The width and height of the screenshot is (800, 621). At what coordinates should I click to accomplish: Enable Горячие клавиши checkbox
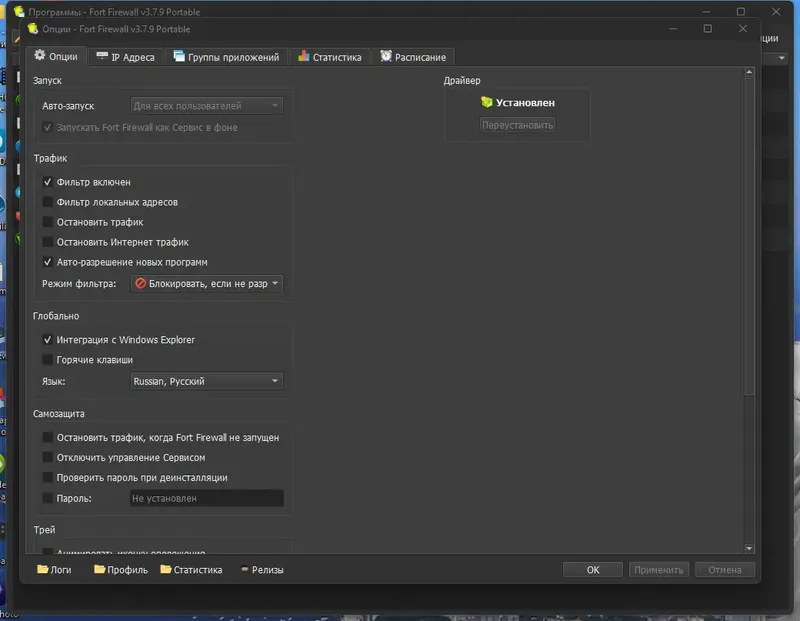(47, 360)
